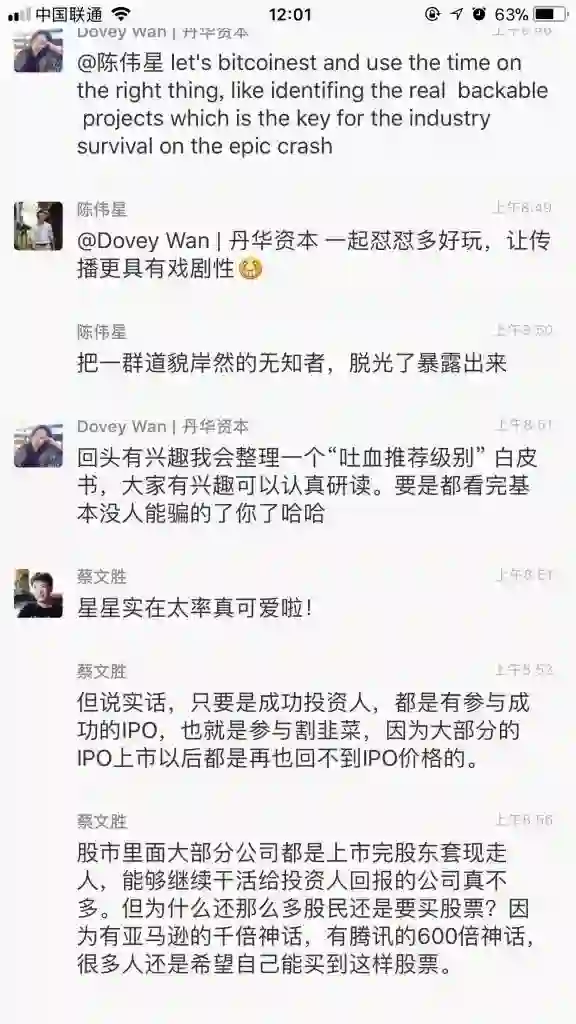The image size is (576, 1024).
Task: Tap the rotation lock status icon
Action: (x=432, y=14)
